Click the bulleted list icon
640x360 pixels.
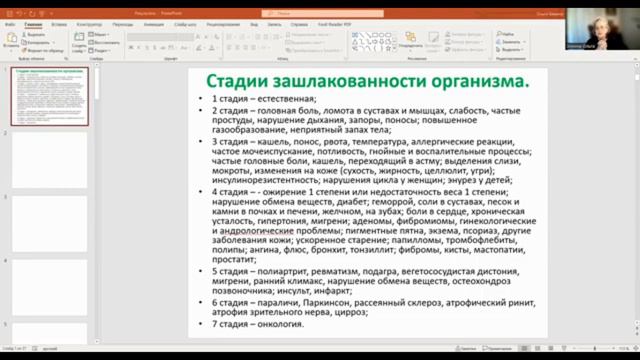coord(229,37)
